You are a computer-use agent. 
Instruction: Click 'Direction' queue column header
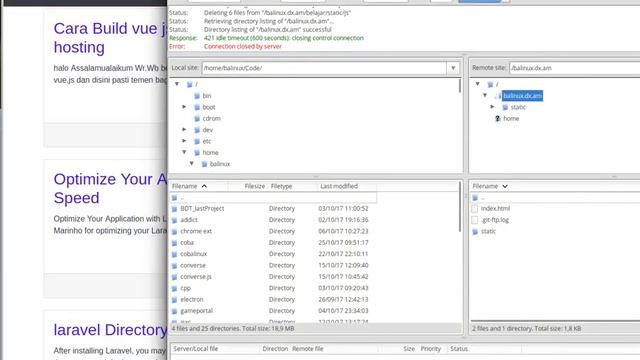[x=275, y=349]
